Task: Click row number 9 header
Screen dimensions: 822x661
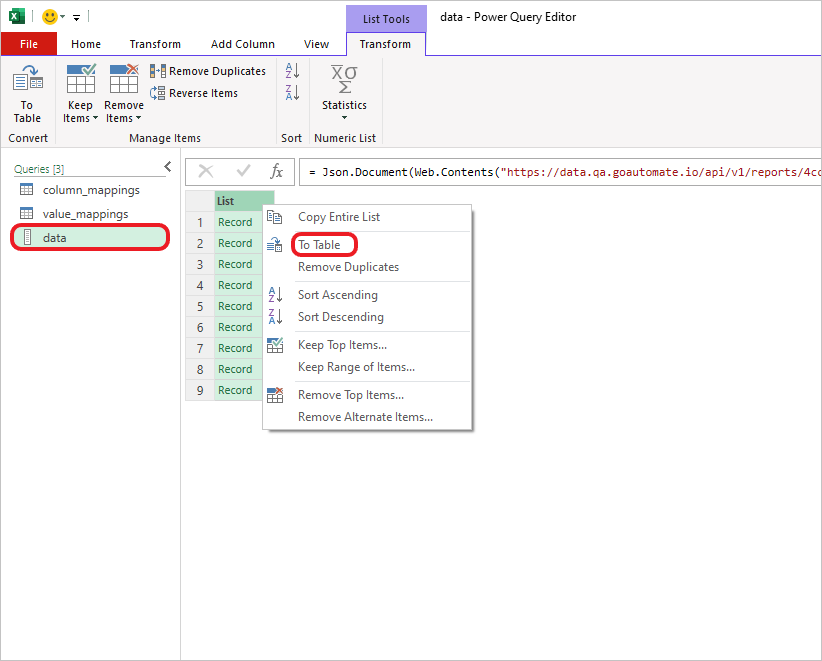Action: coord(200,390)
